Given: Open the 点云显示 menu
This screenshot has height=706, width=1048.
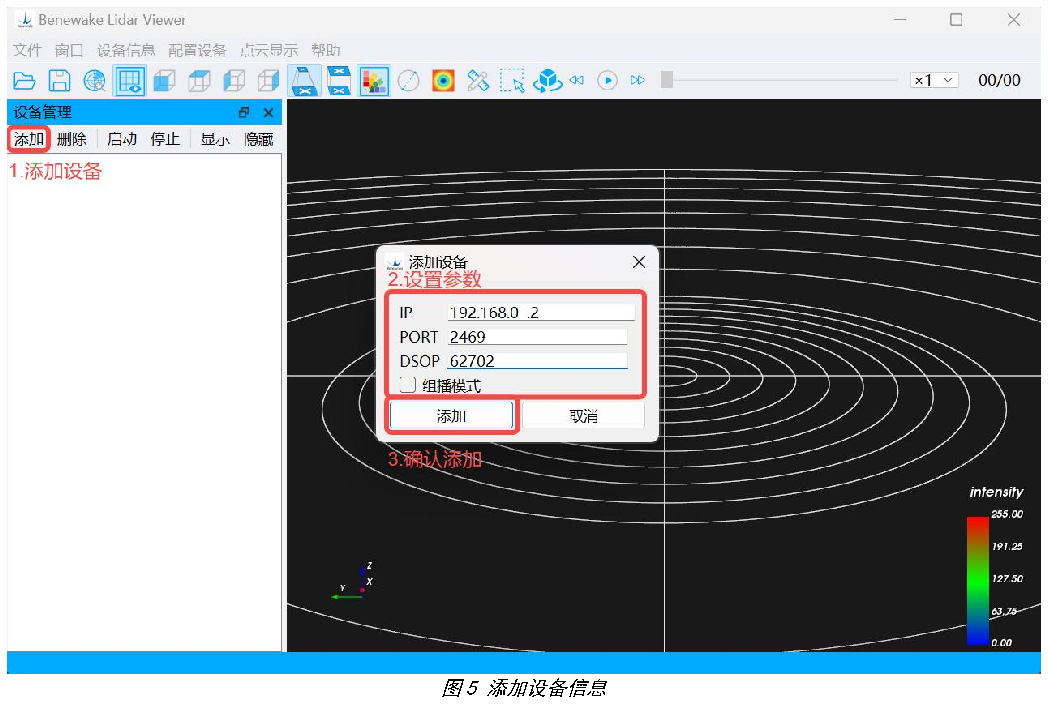Looking at the screenshot, I should (269, 50).
